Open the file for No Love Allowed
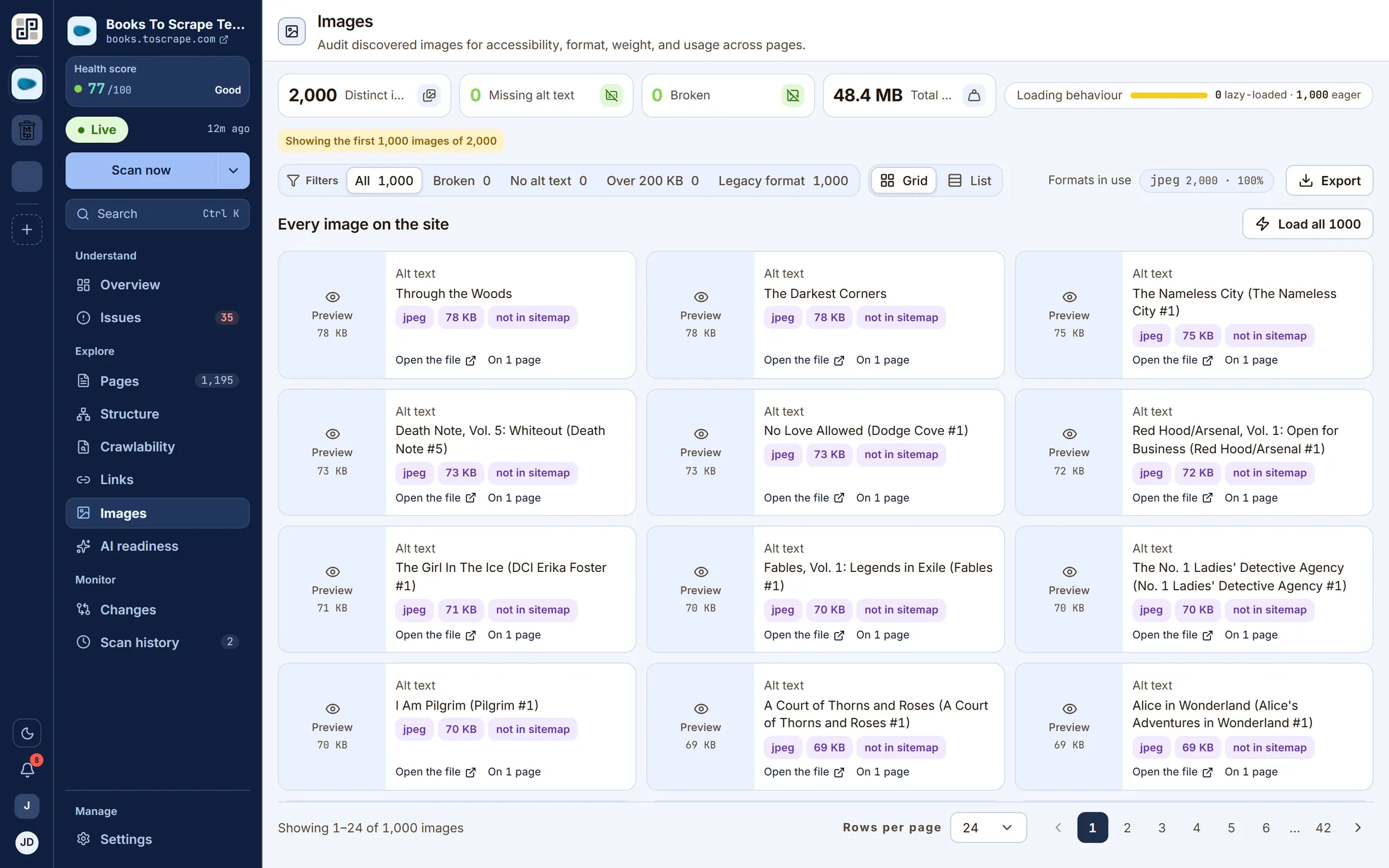Screen dimensions: 1389x868 804,497
